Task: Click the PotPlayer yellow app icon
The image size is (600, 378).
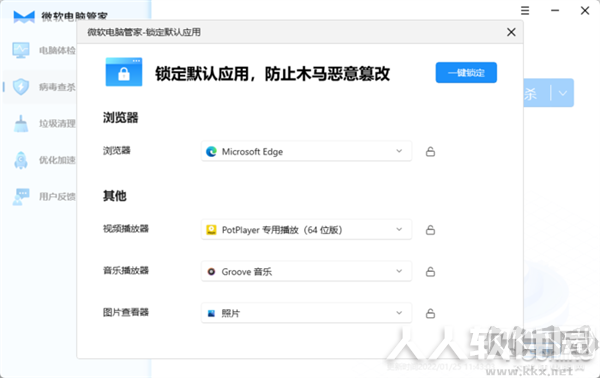Action: click(x=211, y=230)
